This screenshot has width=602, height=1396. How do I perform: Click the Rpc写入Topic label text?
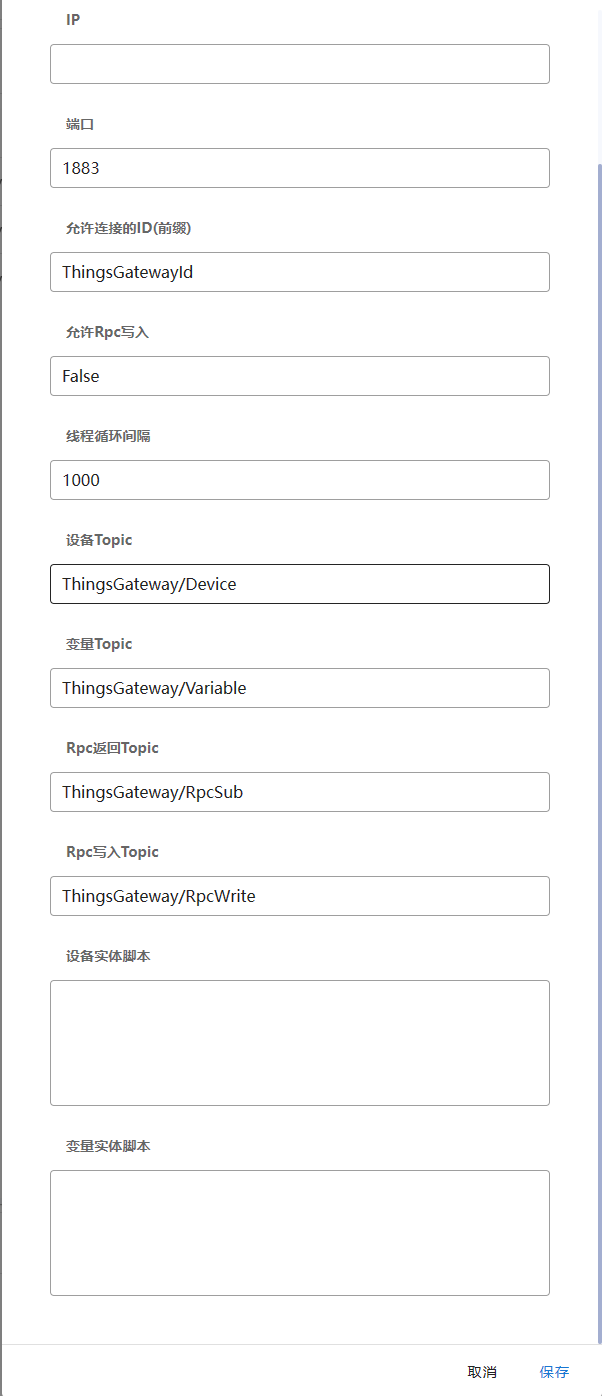(112, 852)
